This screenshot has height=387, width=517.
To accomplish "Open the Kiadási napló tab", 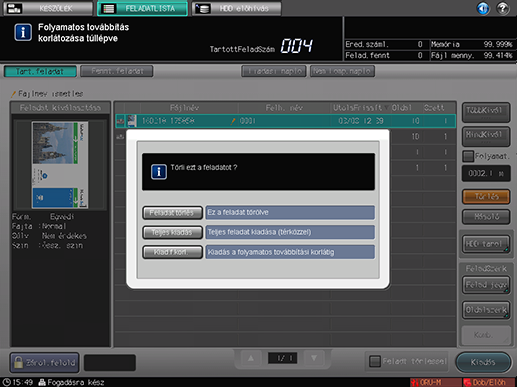I will pyautogui.click(x=274, y=71).
